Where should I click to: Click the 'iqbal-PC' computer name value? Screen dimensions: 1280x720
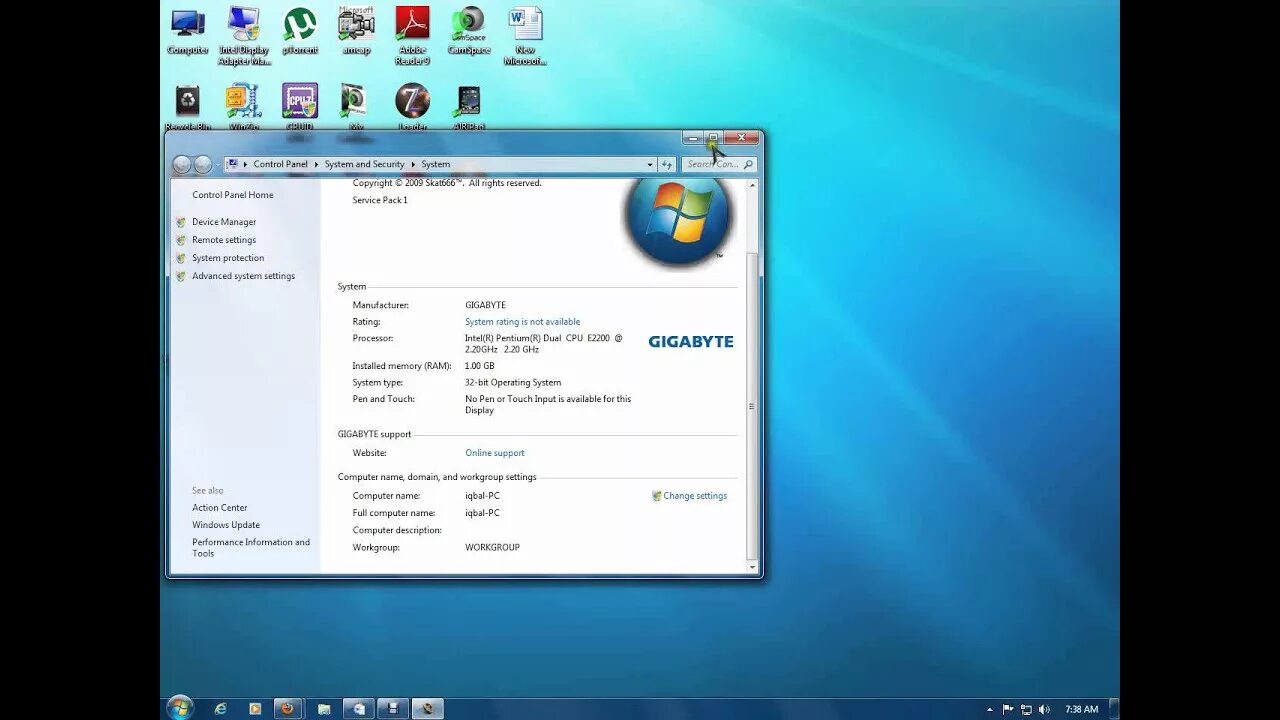[482, 496]
